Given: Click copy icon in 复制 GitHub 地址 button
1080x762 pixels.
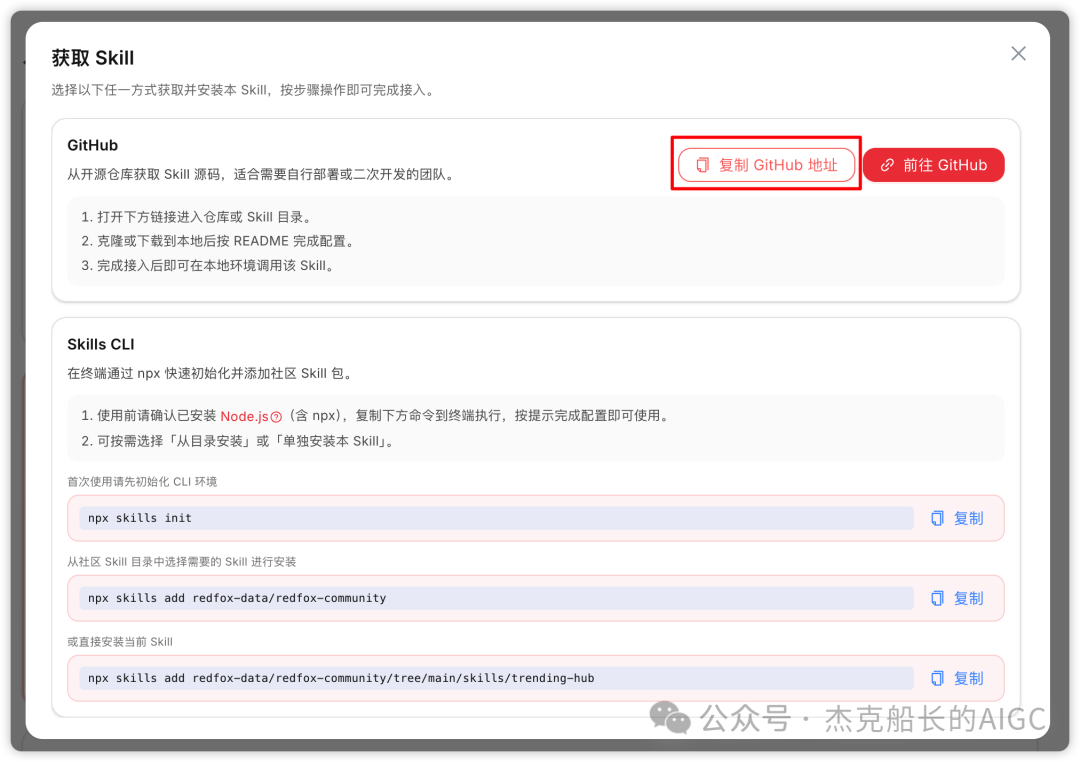Looking at the screenshot, I should tap(703, 165).
